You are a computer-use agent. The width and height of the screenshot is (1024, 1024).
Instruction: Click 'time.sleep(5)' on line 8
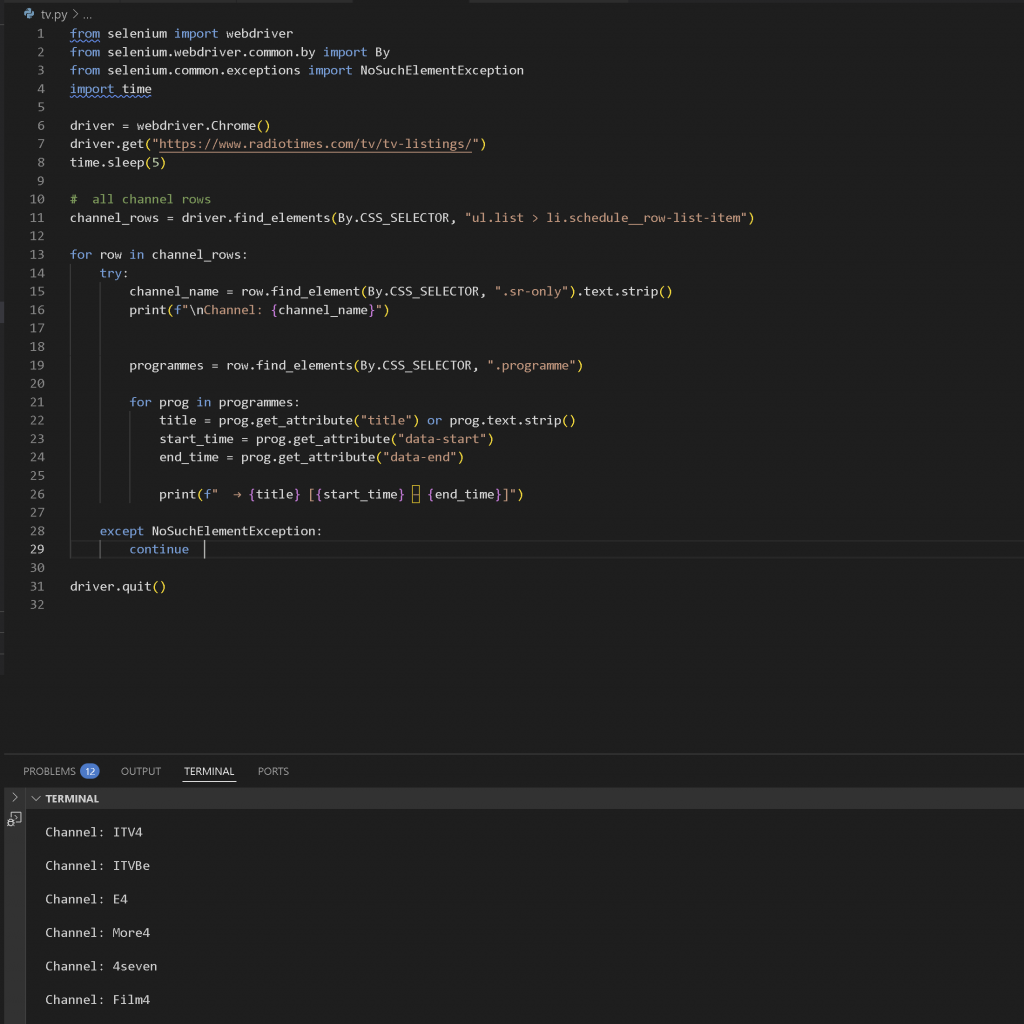(x=118, y=163)
